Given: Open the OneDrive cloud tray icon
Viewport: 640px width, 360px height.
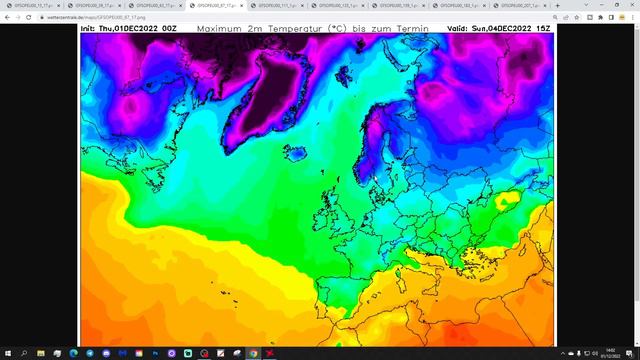Looking at the screenshot, I should point(571,353).
